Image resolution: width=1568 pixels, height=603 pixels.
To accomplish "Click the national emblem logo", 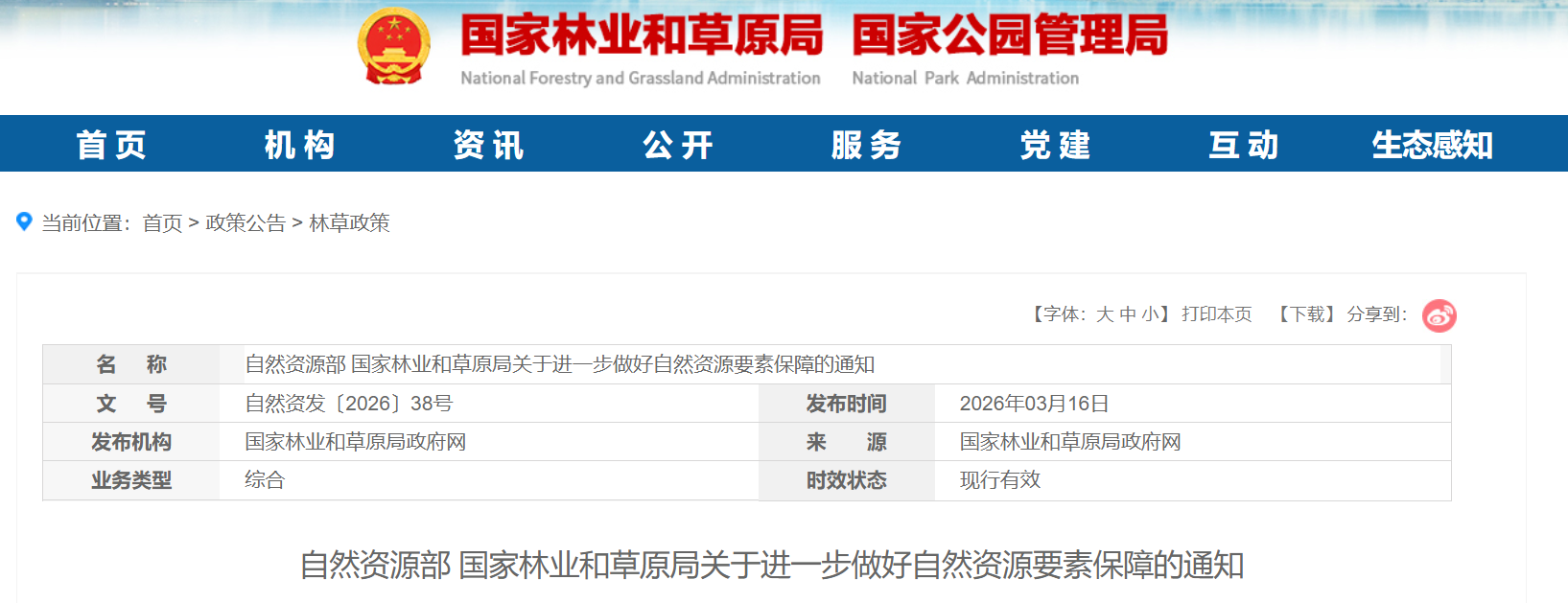I will [393, 47].
